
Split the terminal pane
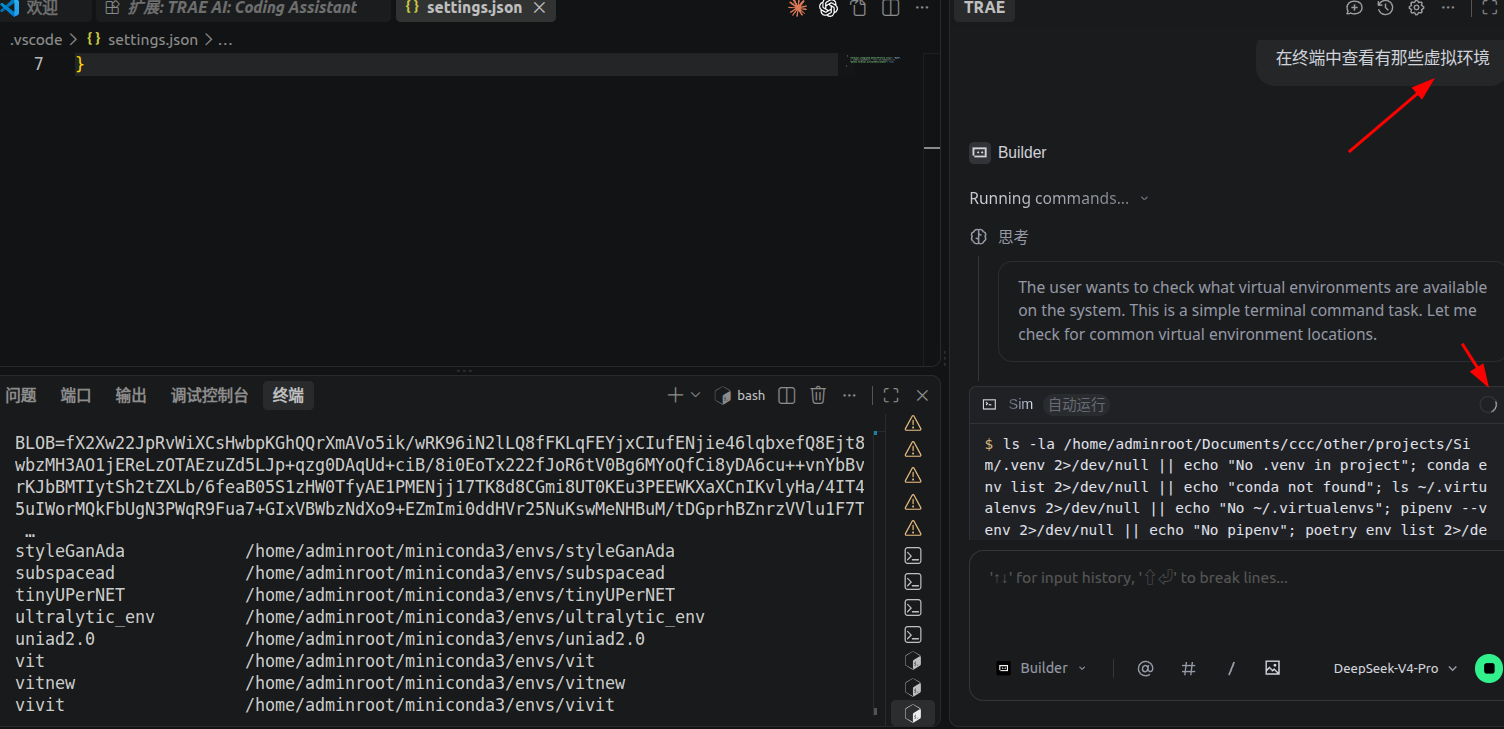click(787, 396)
